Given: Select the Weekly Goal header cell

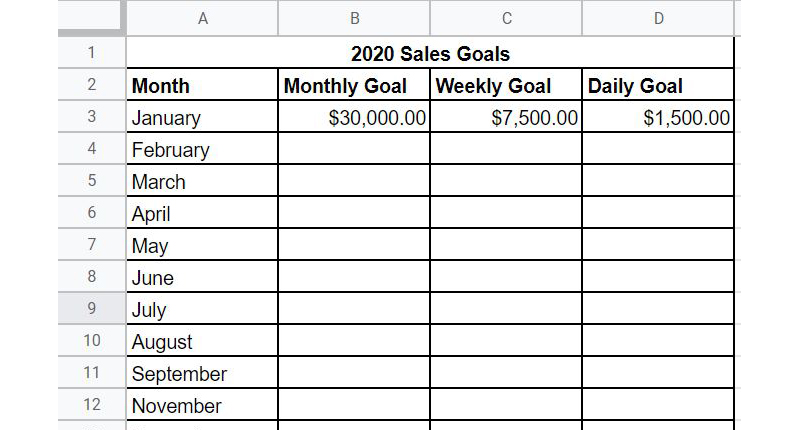Looking at the screenshot, I should coord(506,85).
